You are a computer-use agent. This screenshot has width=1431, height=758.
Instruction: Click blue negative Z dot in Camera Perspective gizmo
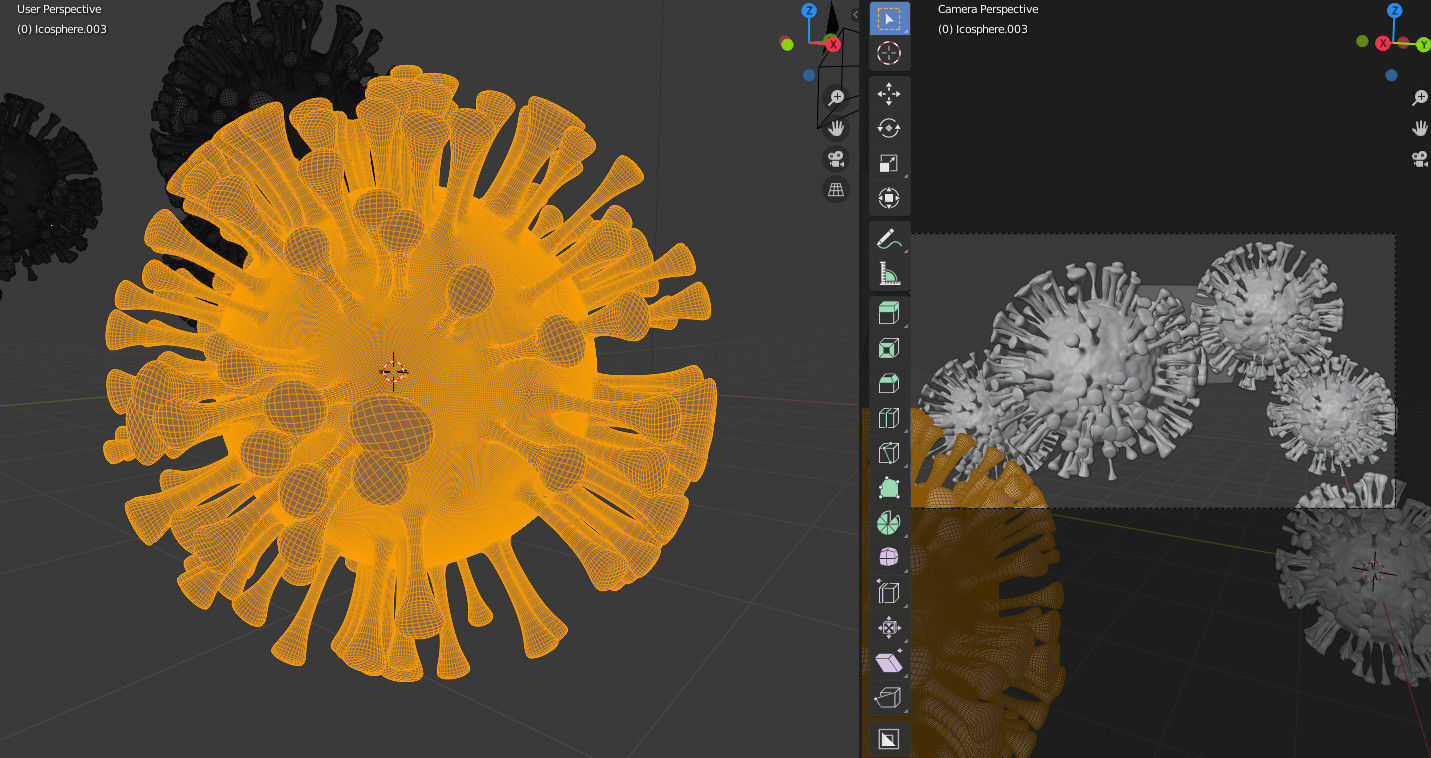[x=1391, y=75]
